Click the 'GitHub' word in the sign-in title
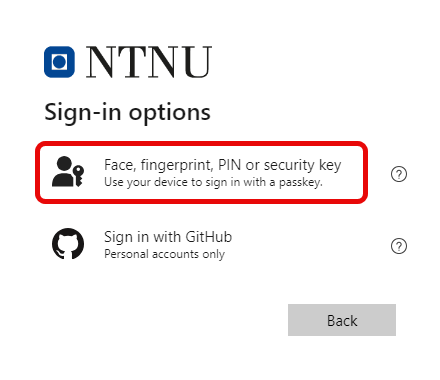This screenshot has width=440, height=380. (209, 237)
